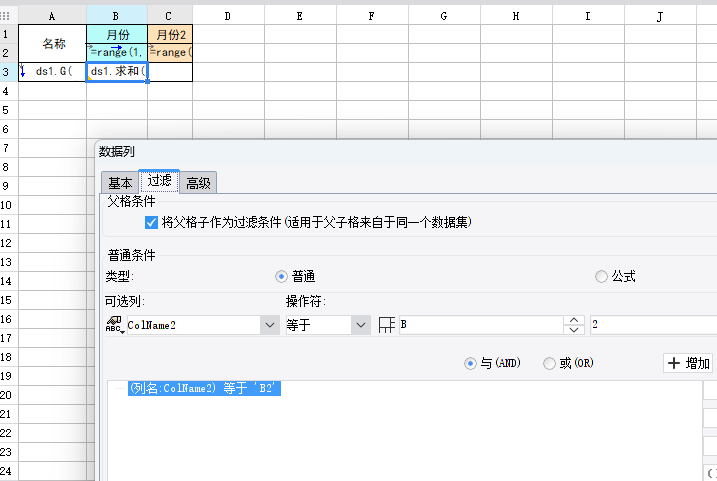This screenshot has width=717, height=481.
Task: Click column header D
Action: pos(228,16)
